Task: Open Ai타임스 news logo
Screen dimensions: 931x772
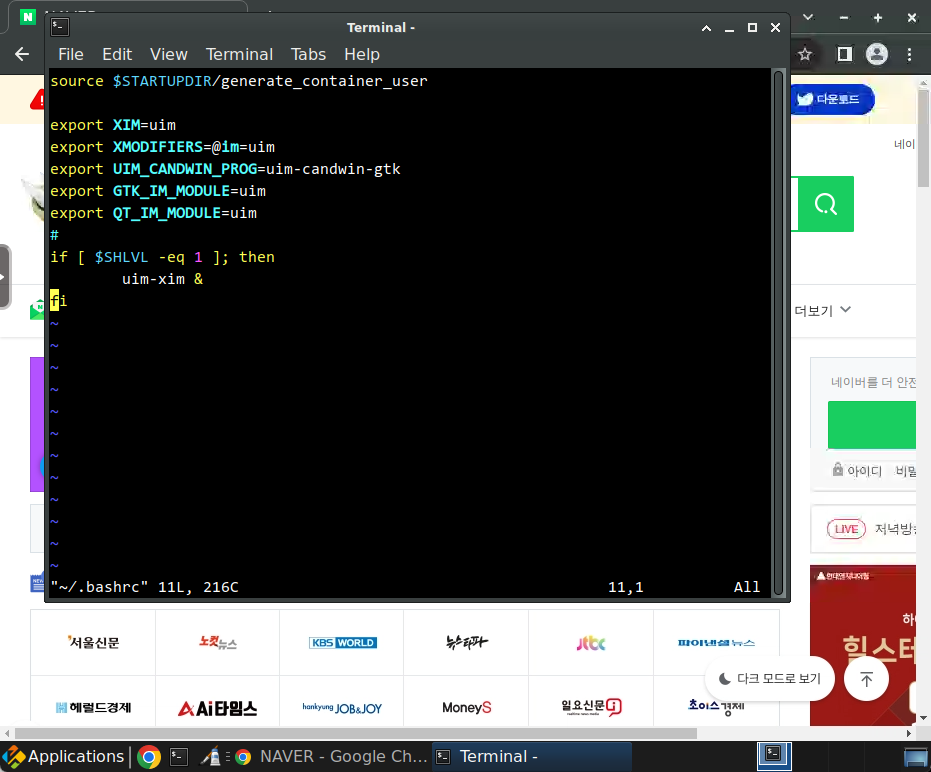Action: 217,708
